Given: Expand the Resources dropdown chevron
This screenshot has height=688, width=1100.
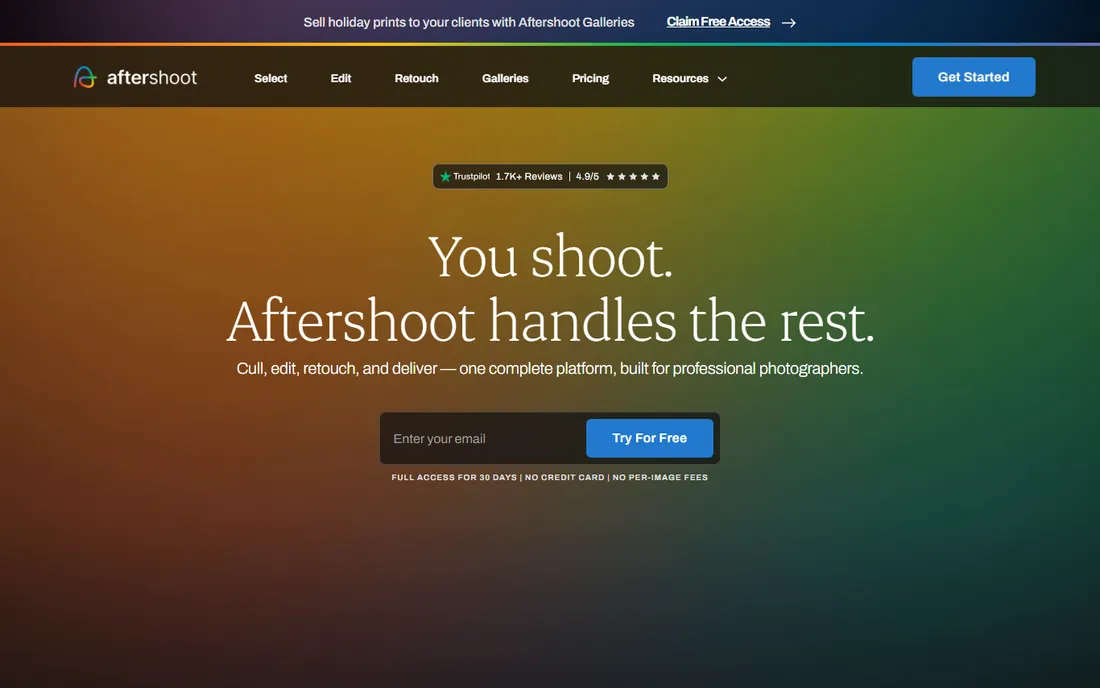Looking at the screenshot, I should tap(722, 79).
